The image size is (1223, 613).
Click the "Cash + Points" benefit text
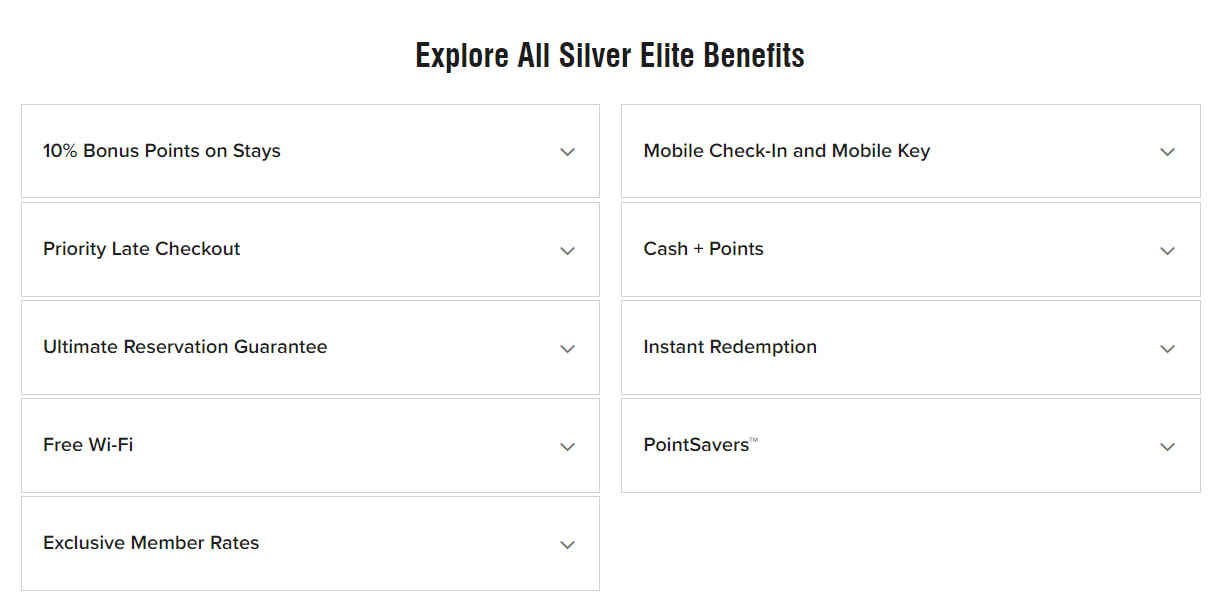point(704,249)
